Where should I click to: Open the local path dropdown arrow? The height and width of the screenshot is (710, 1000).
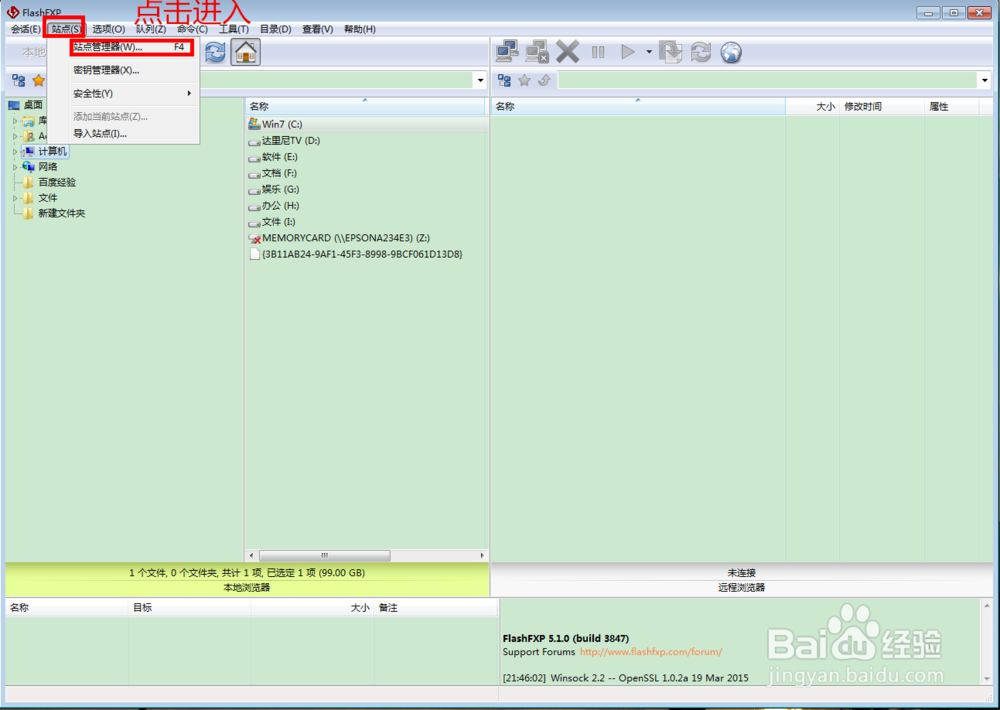coord(480,80)
